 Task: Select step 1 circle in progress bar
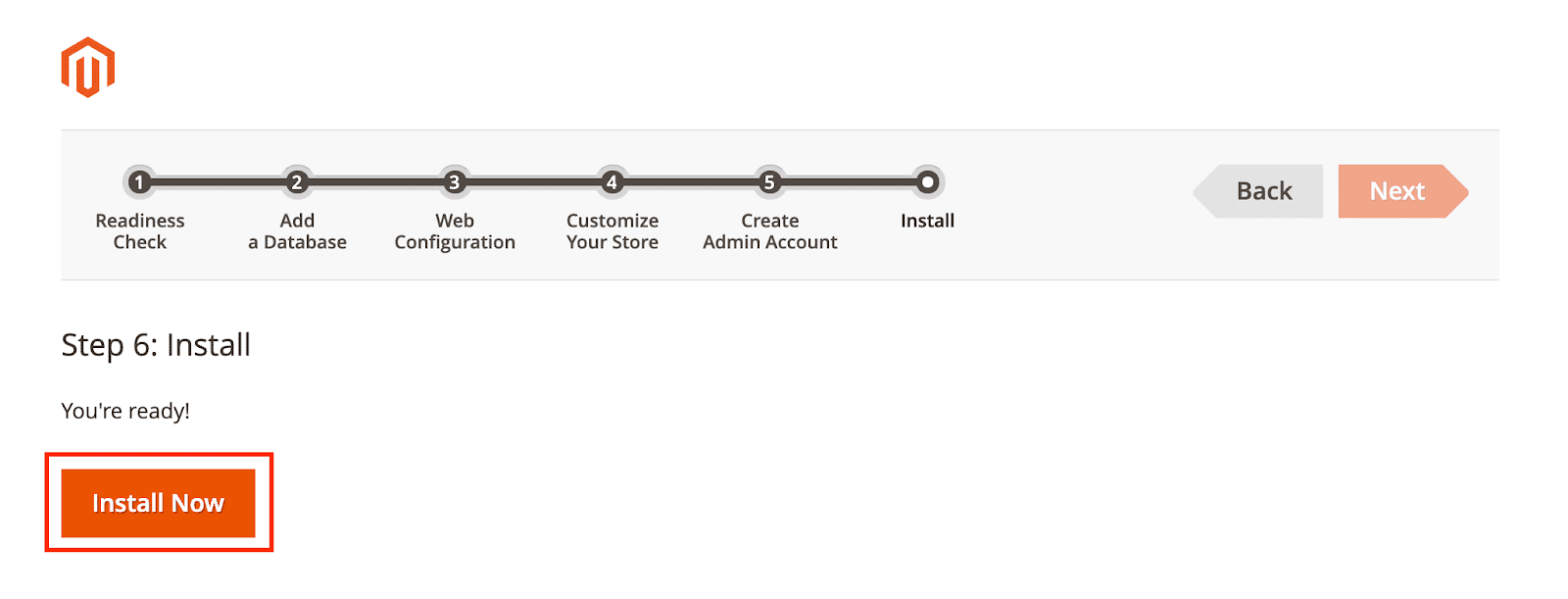coord(139,182)
